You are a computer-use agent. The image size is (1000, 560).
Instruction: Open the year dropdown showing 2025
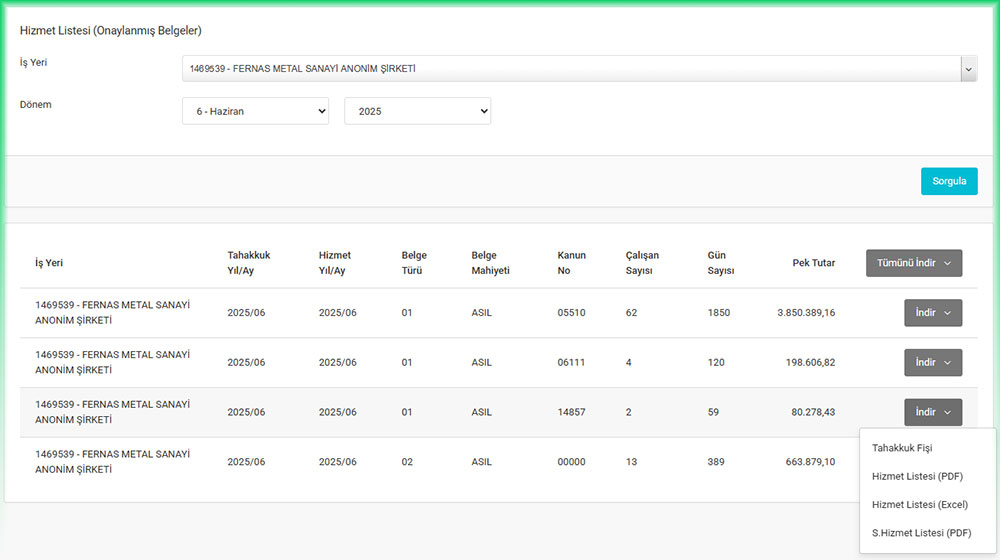(417, 111)
